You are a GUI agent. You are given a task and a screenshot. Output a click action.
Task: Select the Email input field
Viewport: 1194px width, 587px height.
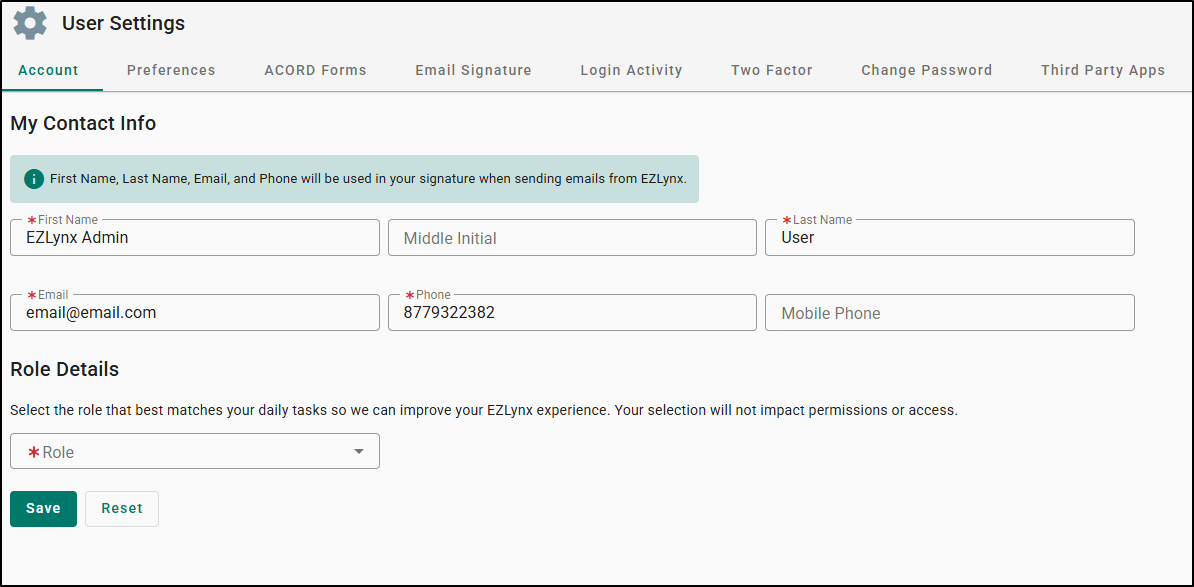click(195, 312)
